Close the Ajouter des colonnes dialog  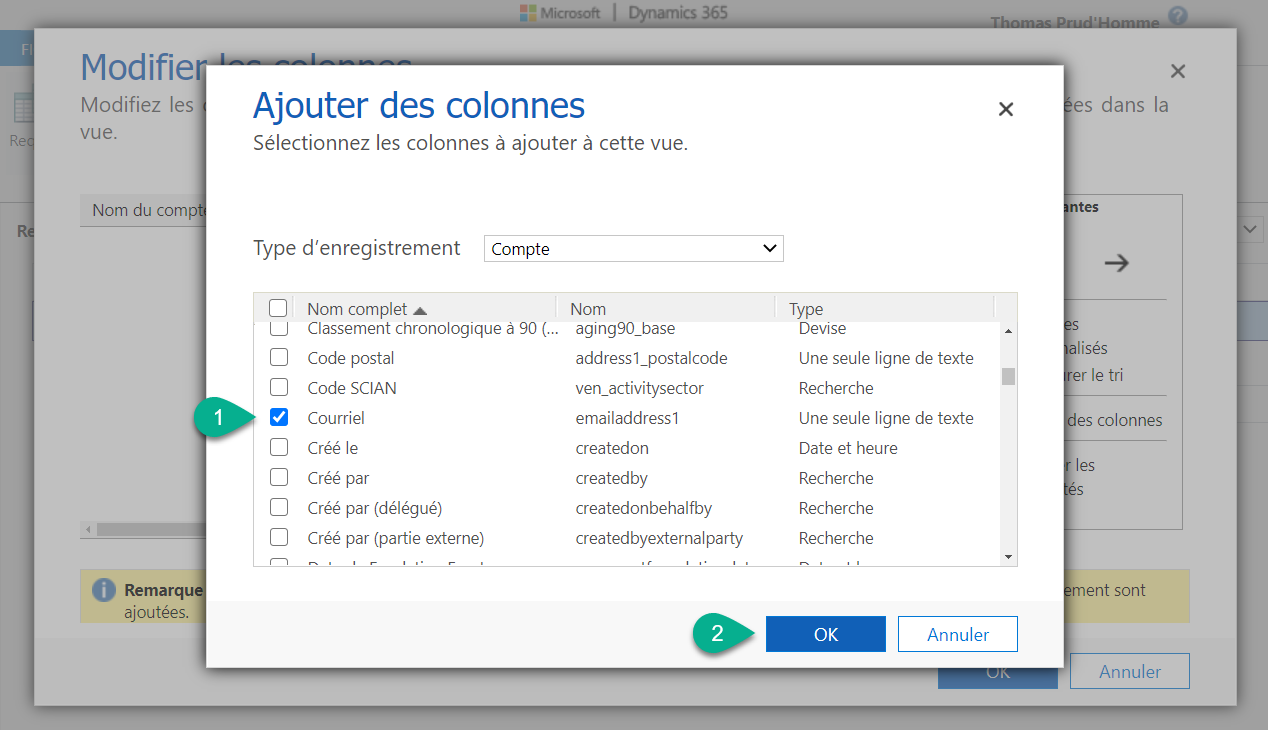point(1005,109)
